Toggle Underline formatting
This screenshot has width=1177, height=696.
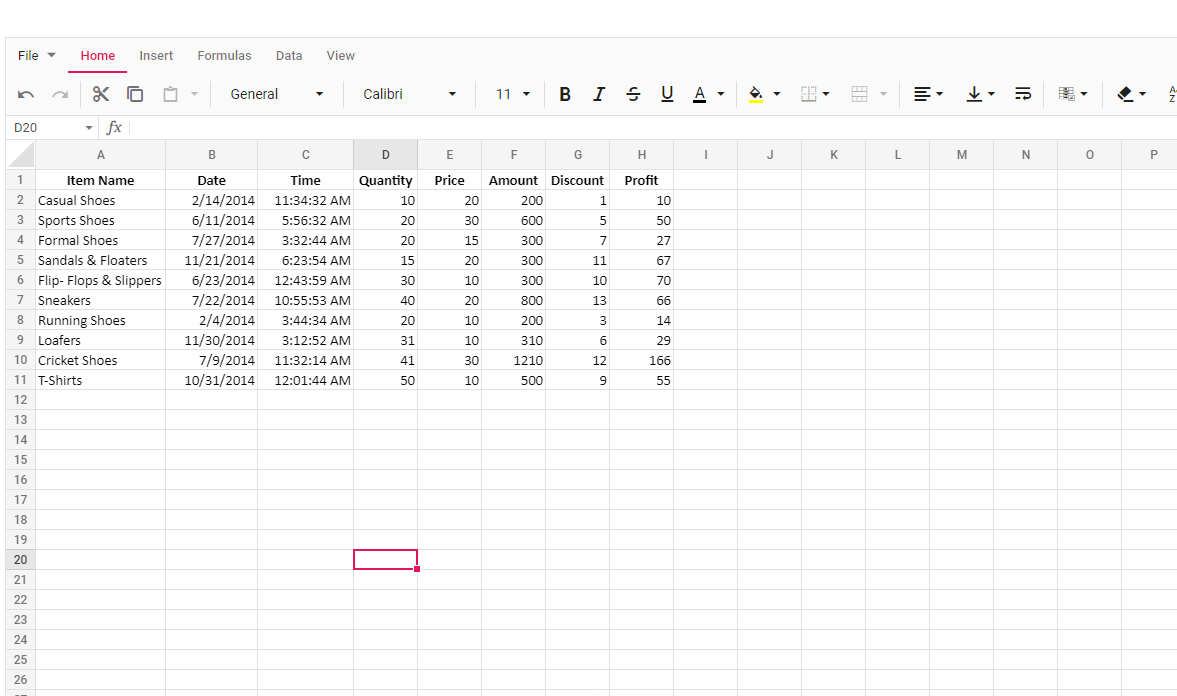(667, 94)
